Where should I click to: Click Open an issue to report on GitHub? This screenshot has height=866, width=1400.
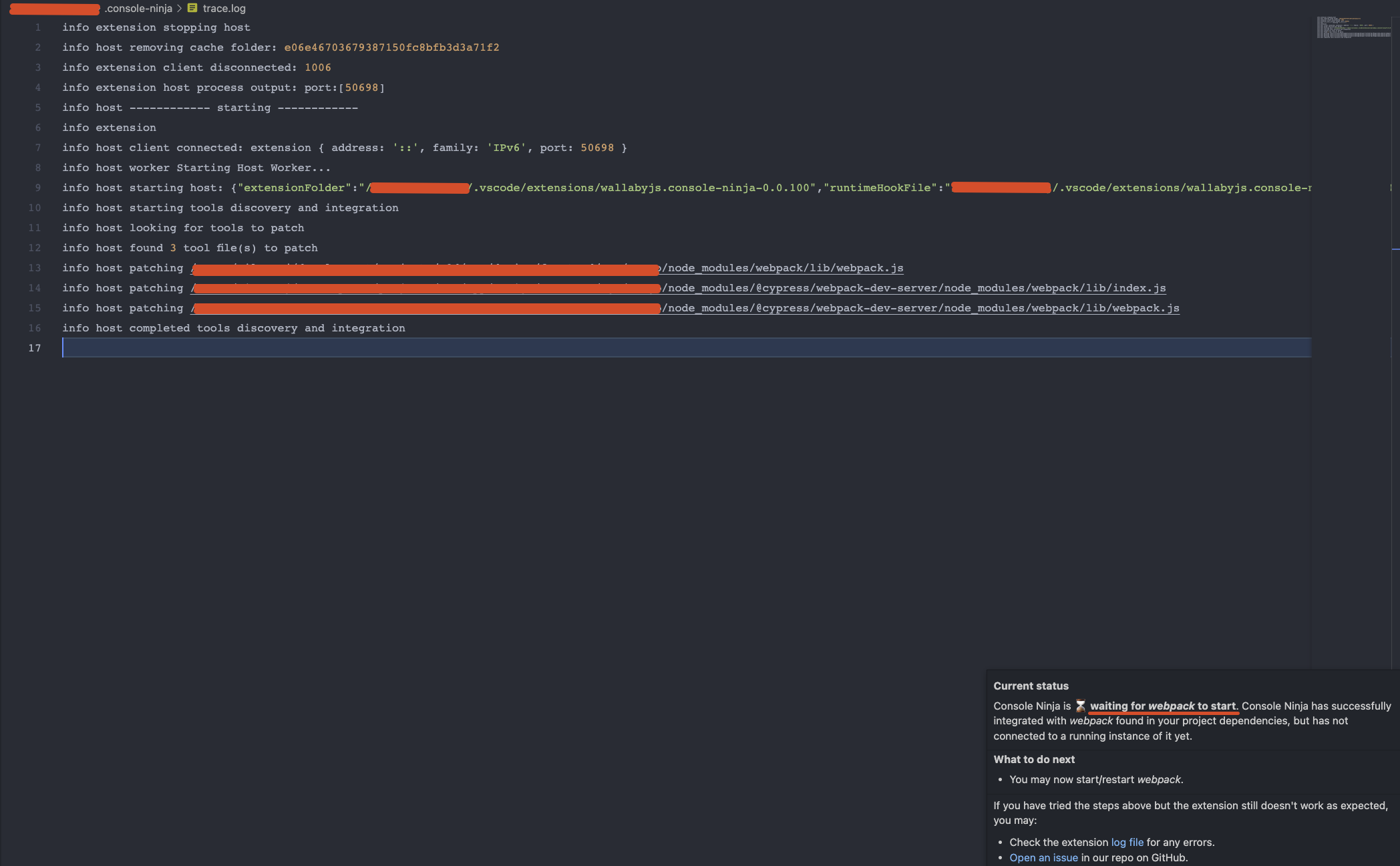(1044, 857)
